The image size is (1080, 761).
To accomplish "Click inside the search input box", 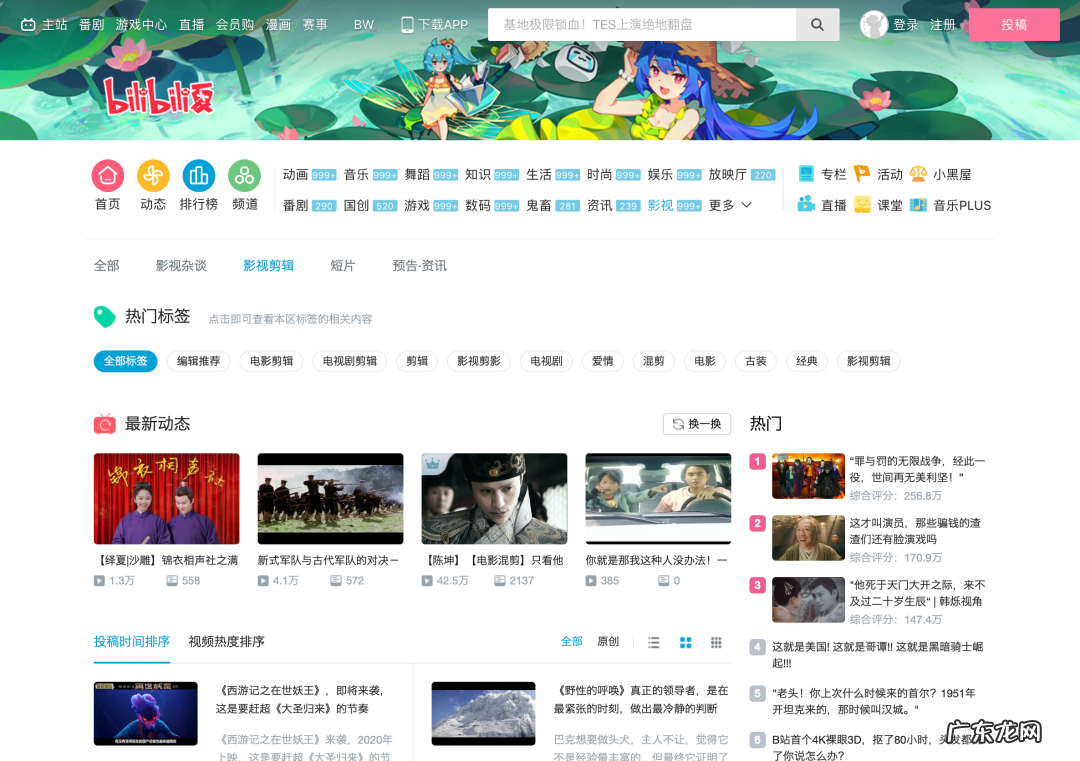I will (x=640, y=25).
